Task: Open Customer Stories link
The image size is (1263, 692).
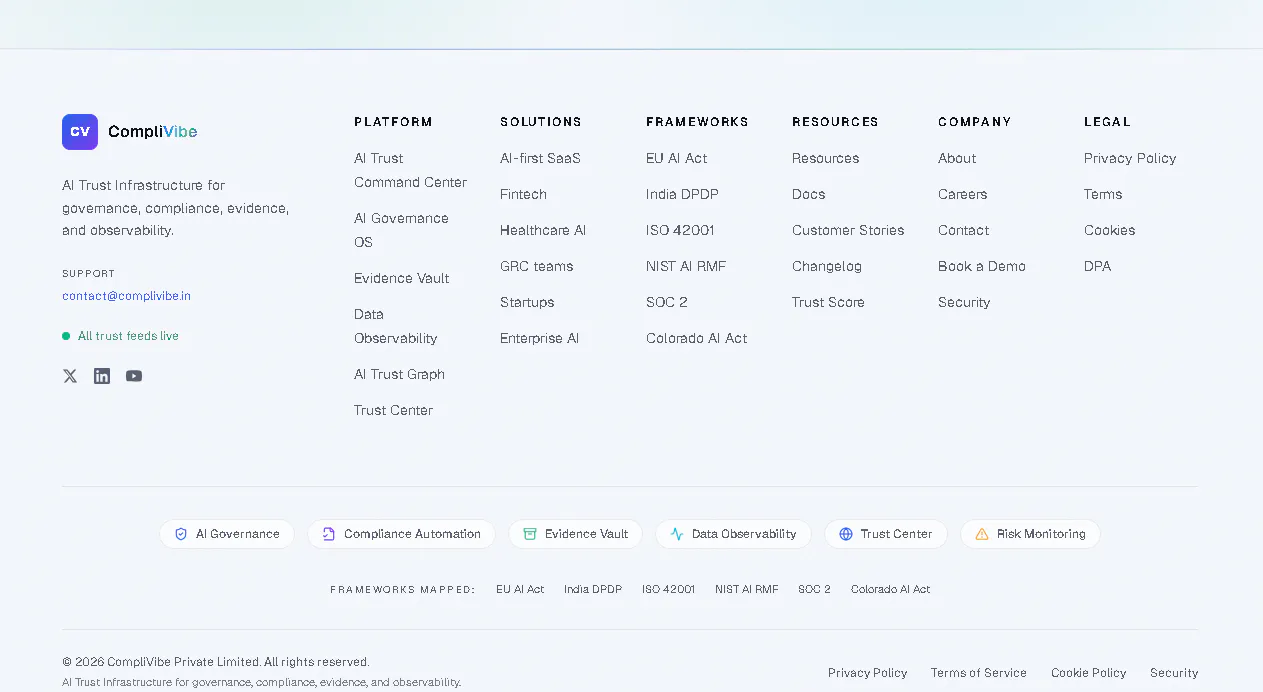Action: [x=848, y=230]
